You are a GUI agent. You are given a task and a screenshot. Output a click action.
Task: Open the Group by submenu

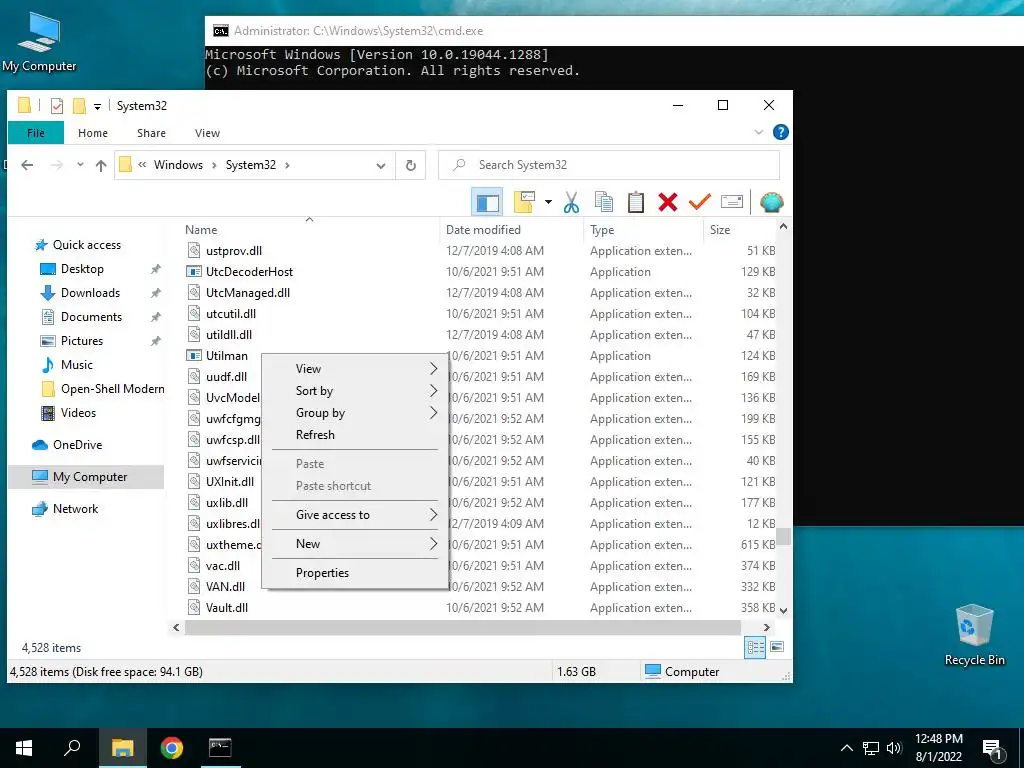[355, 413]
